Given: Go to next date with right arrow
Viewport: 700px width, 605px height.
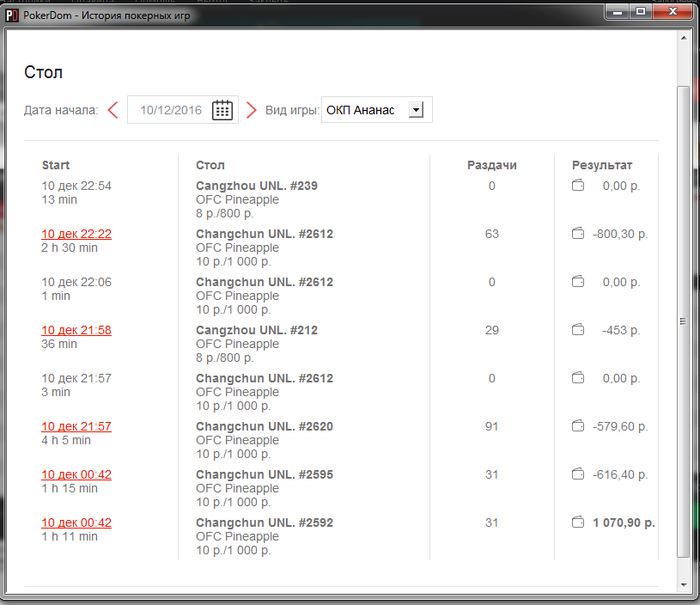Looking at the screenshot, I should (251, 110).
